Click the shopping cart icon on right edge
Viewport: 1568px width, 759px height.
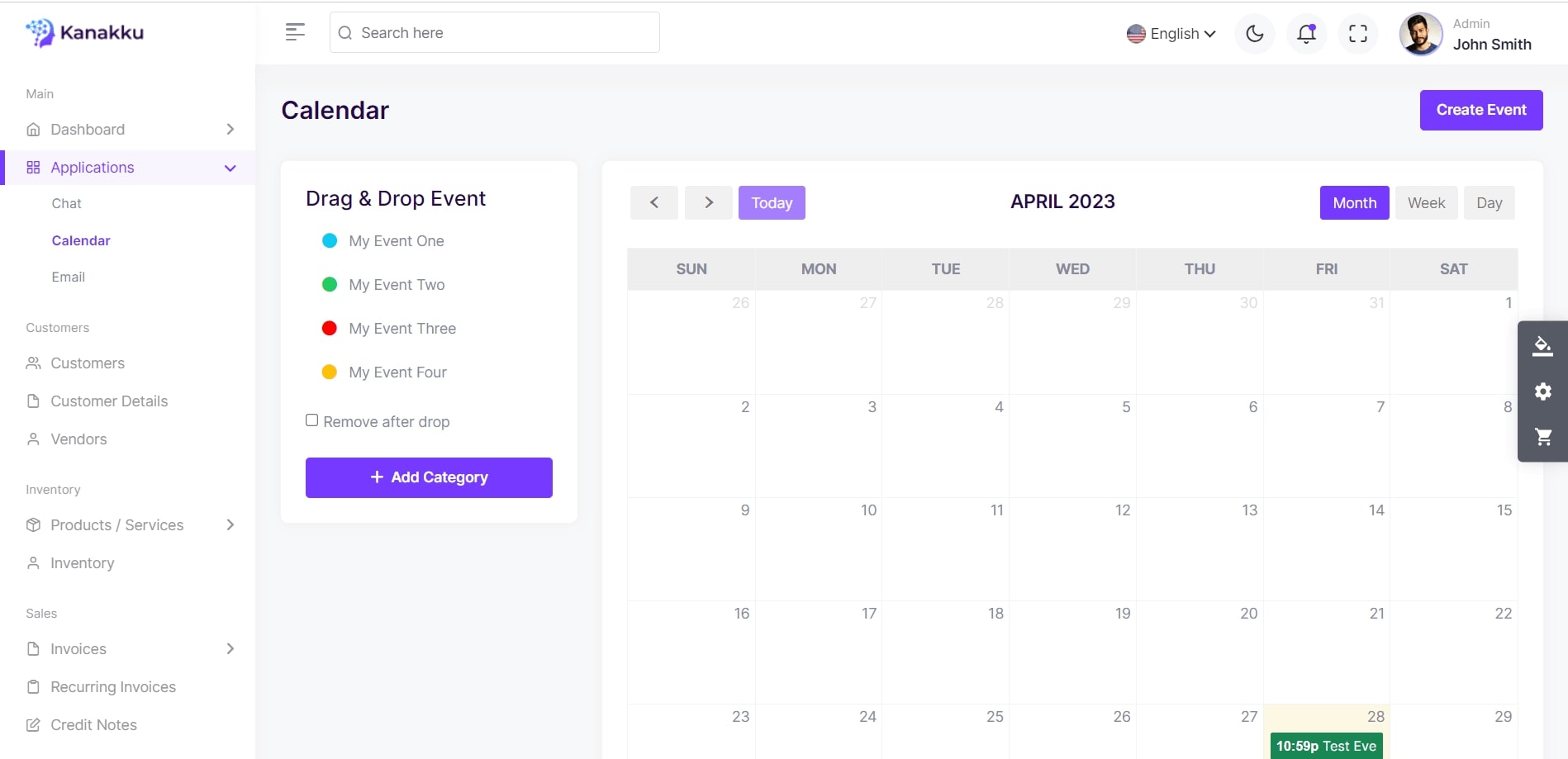coord(1542,437)
